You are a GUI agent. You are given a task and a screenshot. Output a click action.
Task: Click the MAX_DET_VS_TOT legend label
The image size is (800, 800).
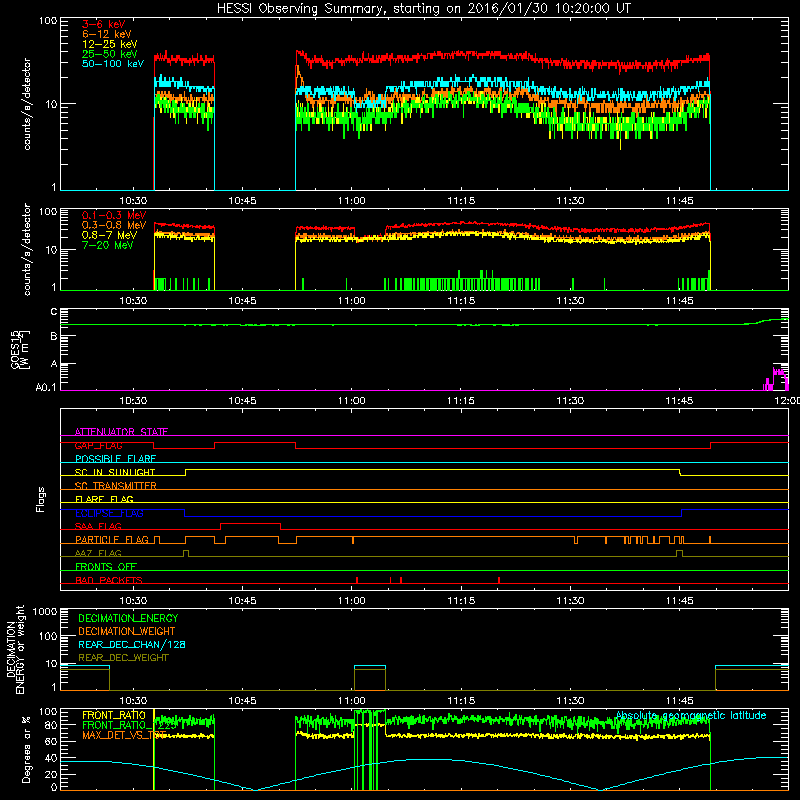click(124, 735)
